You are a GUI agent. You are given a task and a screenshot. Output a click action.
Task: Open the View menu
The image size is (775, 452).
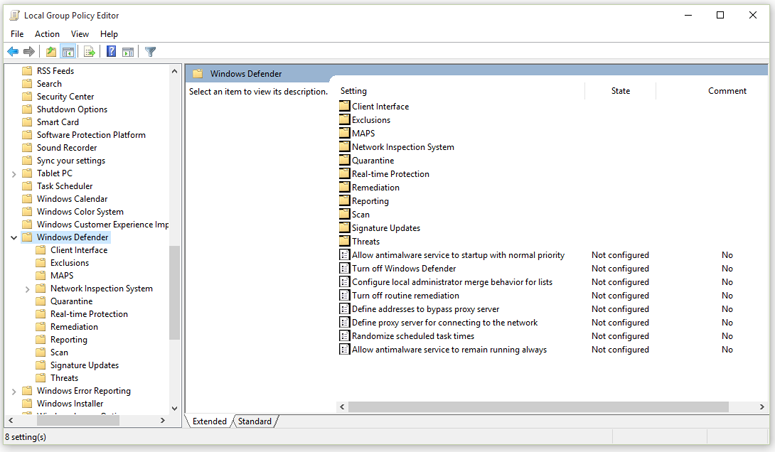coord(80,34)
